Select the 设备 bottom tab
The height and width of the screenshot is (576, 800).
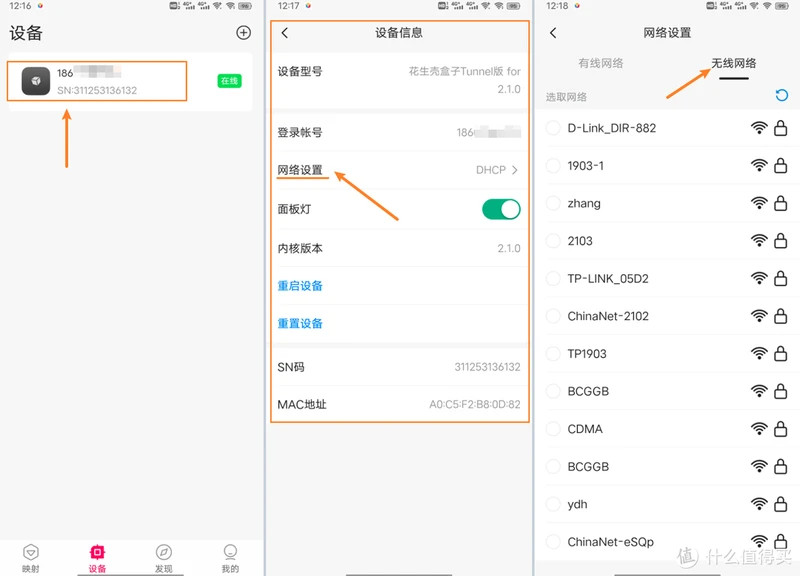pyautogui.click(x=97, y=558)
